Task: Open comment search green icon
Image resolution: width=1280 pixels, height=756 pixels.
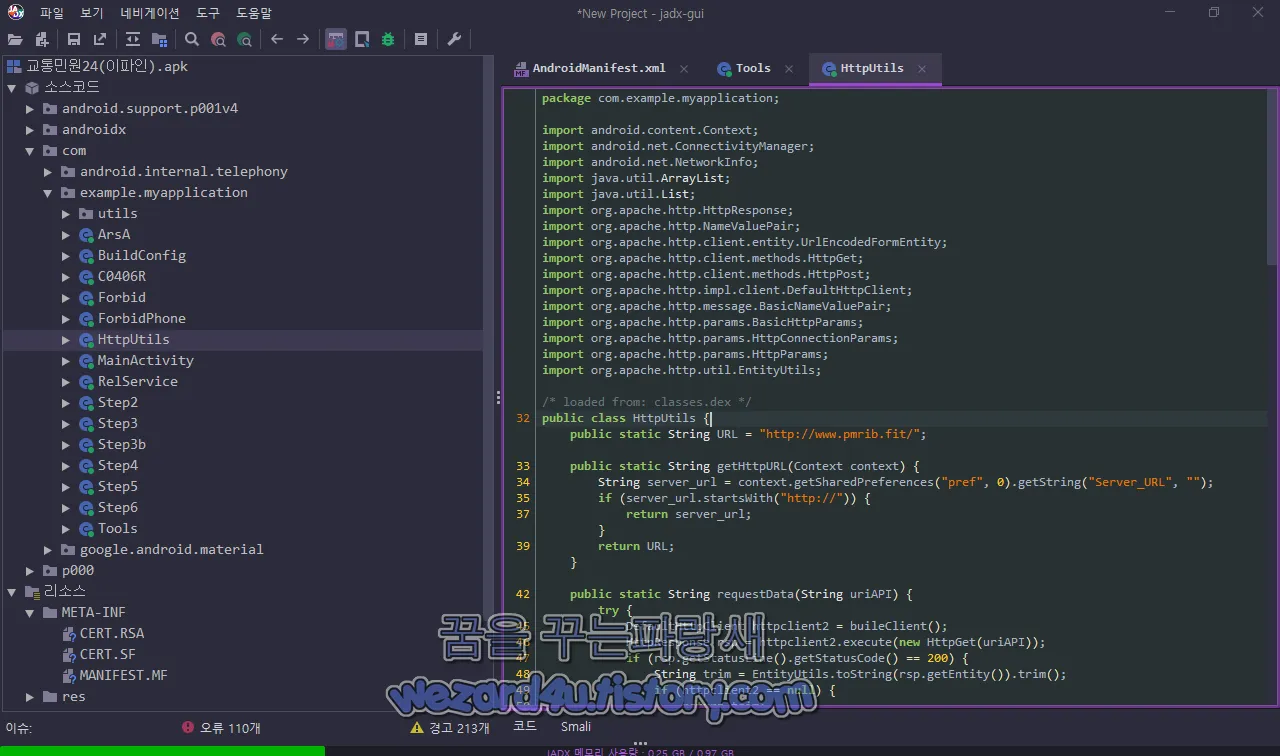Action: (x=244, y=40)
